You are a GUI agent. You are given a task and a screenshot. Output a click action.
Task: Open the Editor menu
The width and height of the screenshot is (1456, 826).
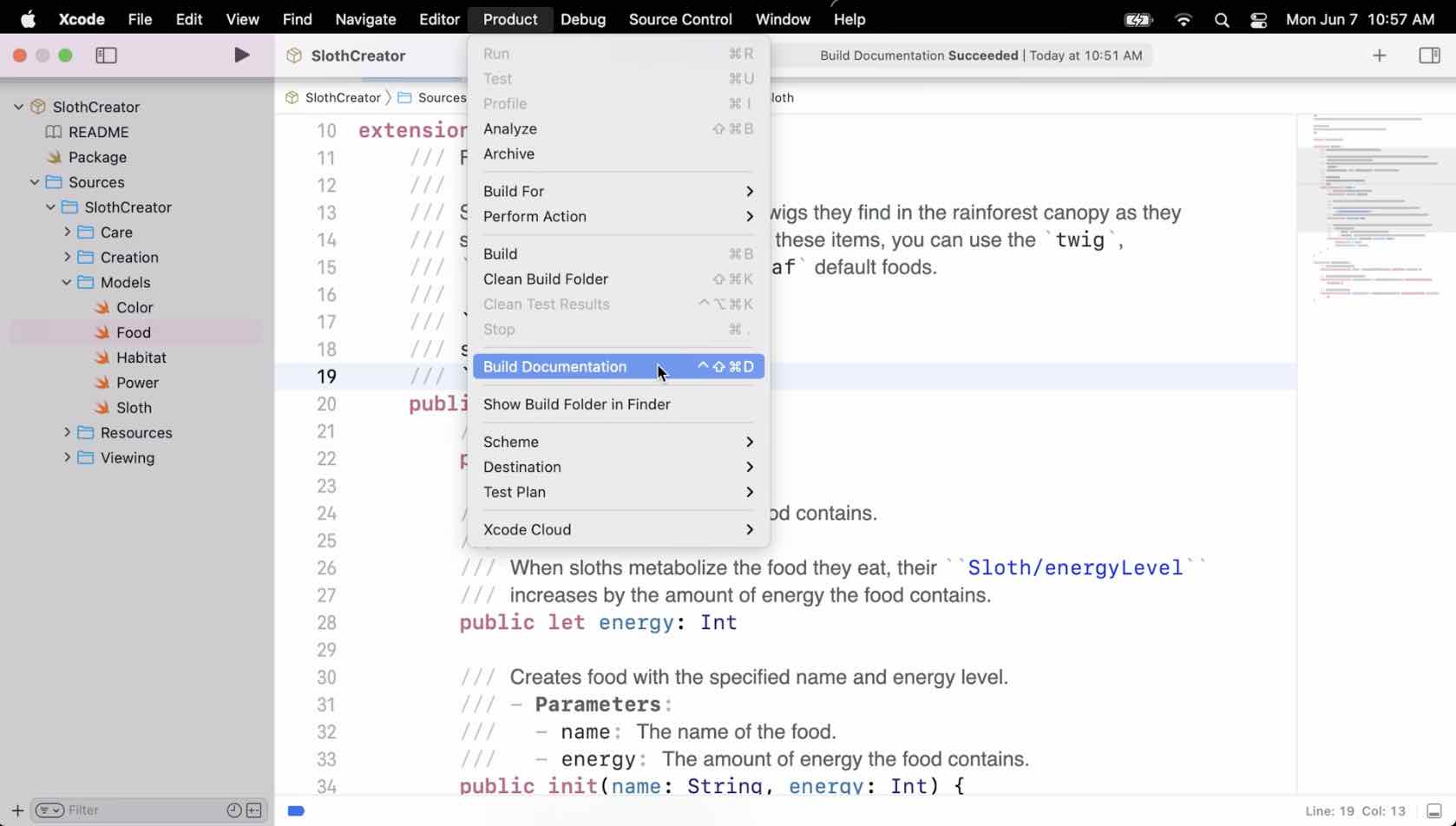click(x=439, y=19)
